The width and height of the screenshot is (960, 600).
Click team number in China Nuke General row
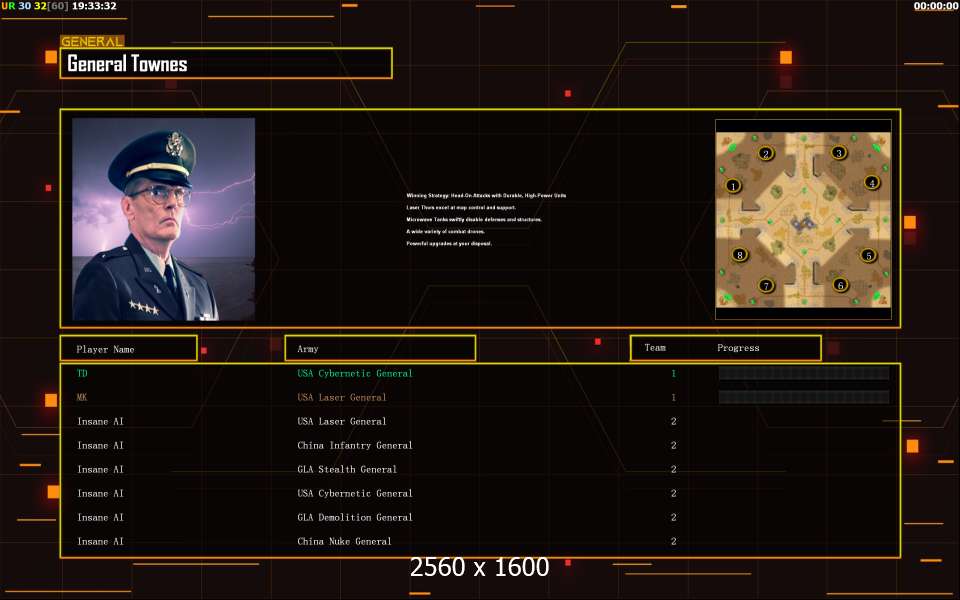[673, 541]
